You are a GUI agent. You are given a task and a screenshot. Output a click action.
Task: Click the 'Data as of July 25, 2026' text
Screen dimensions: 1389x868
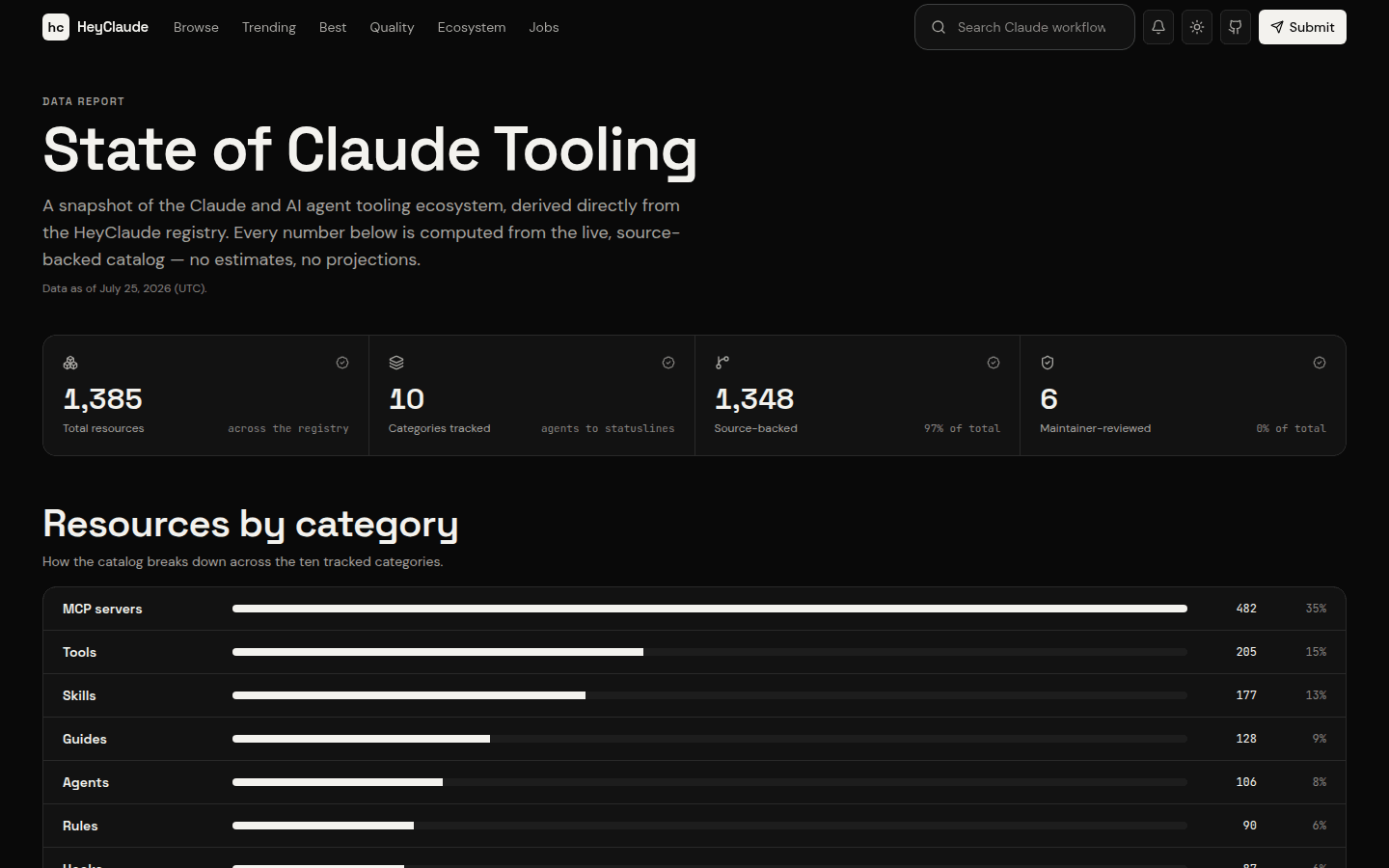124,288
